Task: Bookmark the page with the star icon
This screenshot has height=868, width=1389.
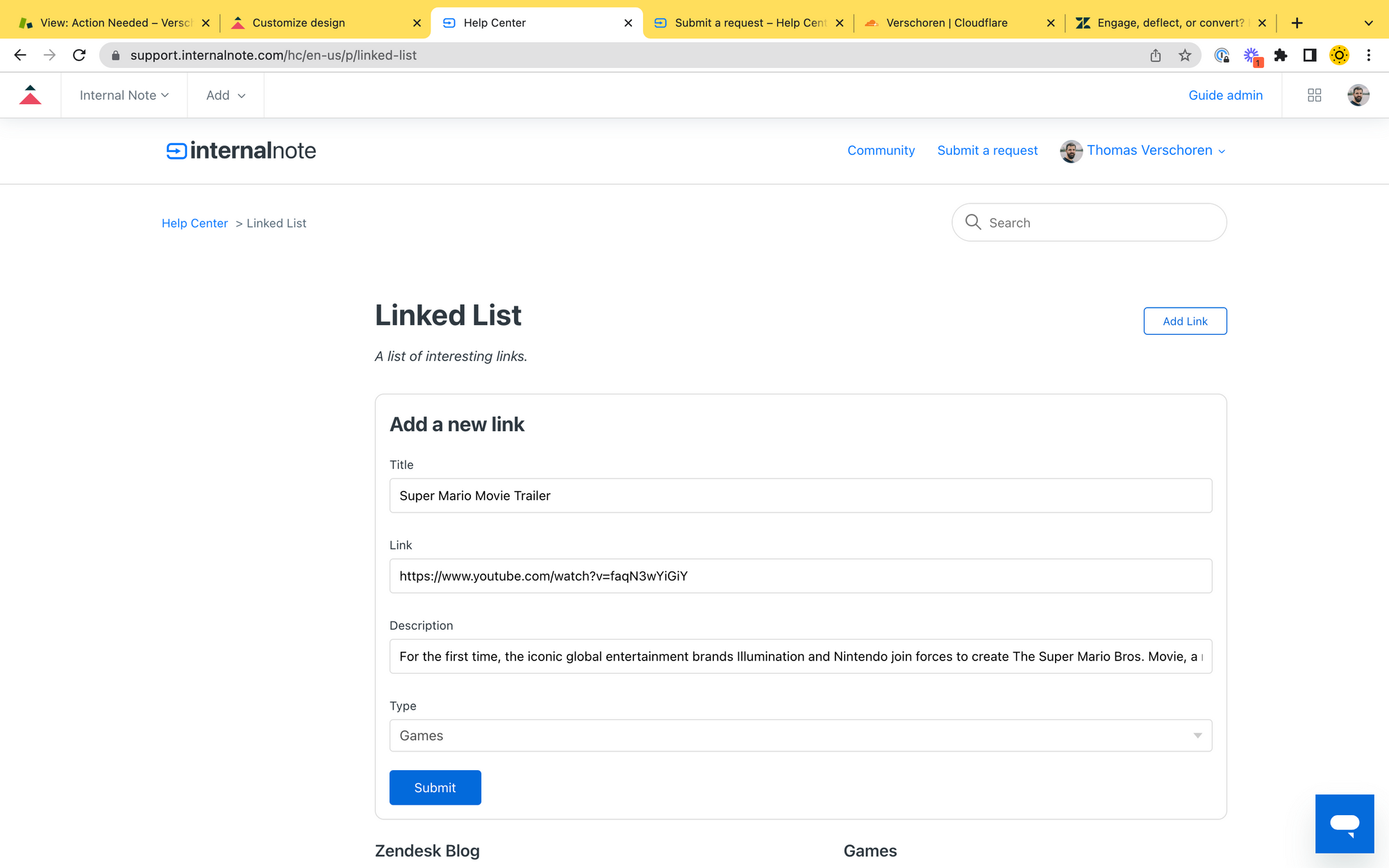Action: [x=1185, y=56]
